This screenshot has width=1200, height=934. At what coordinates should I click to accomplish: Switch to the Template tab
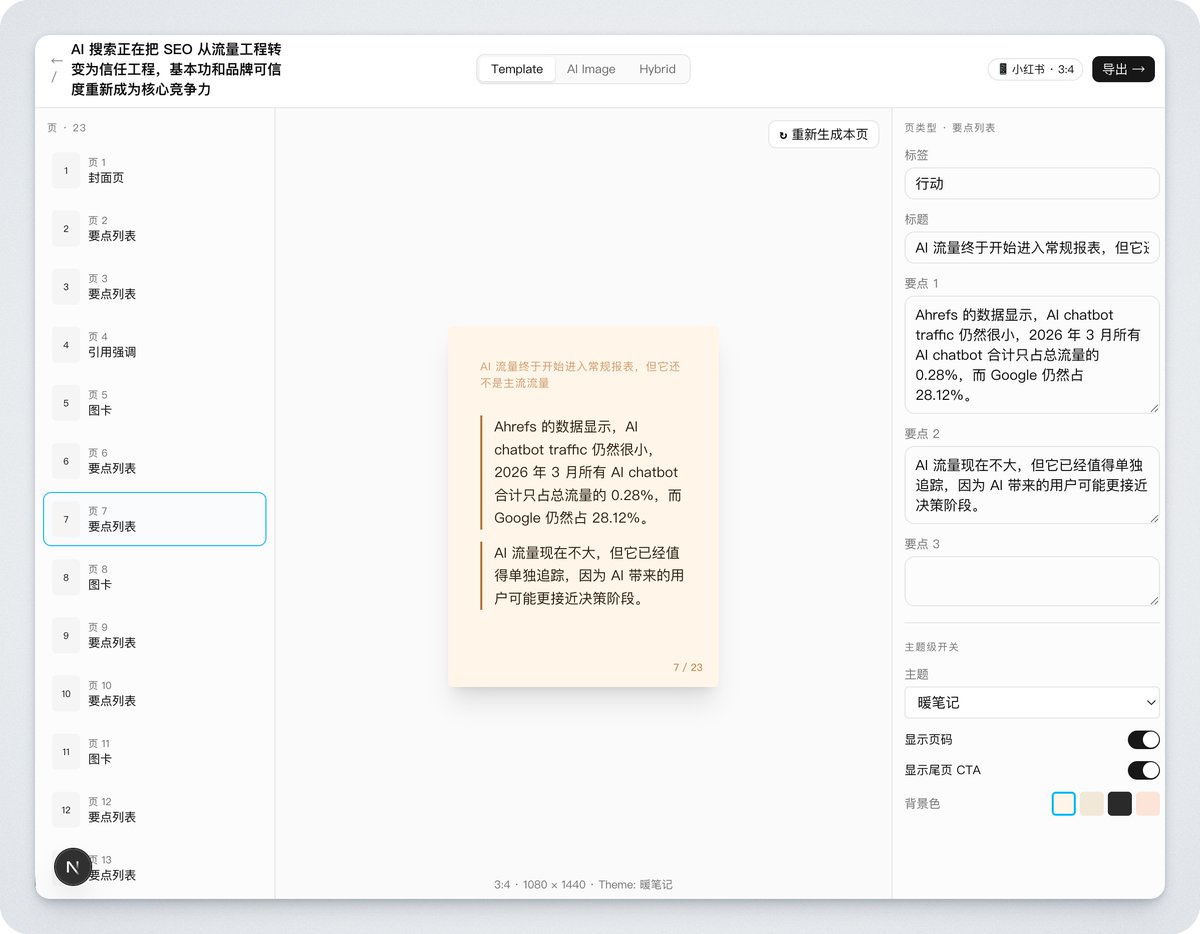[x=517, y=69]
